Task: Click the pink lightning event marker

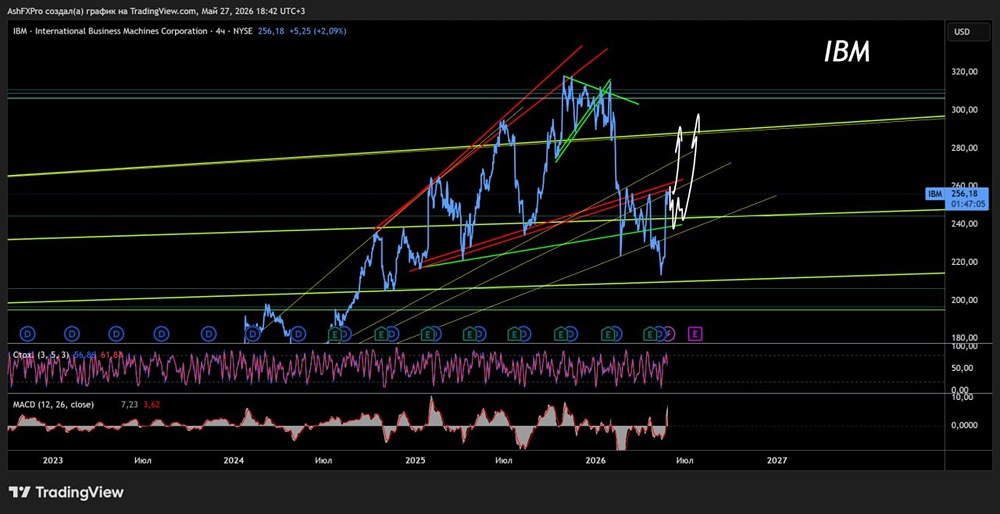Action: [669, 333]
